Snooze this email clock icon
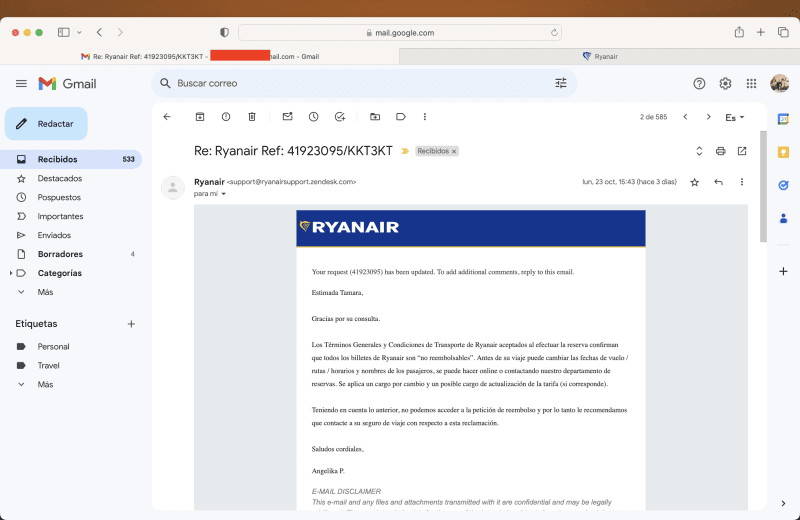Screen dimensions: 800x520 pyautogui.click(x=314, y=117)
